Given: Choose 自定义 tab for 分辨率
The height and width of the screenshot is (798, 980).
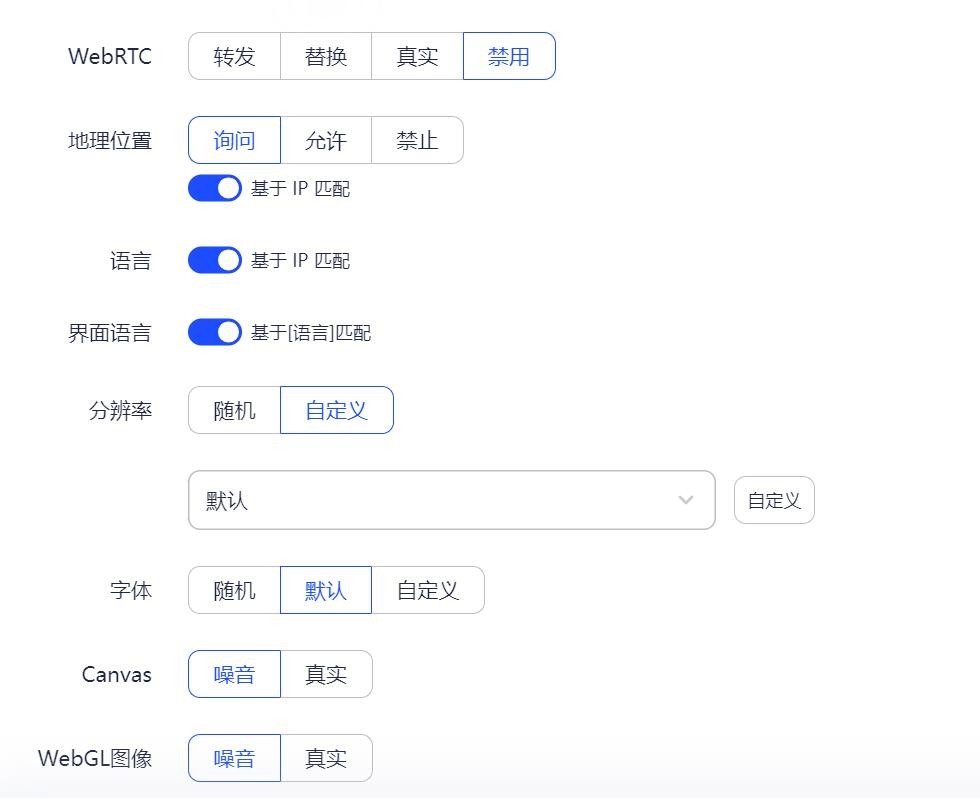Looking at the screenshot, I should pos(337,410).
